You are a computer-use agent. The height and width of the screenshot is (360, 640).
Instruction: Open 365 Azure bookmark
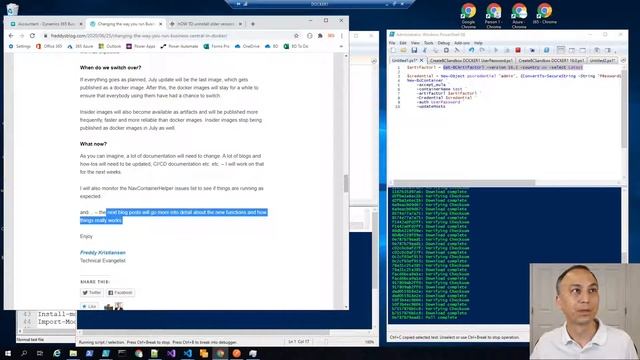click(80, 47)
